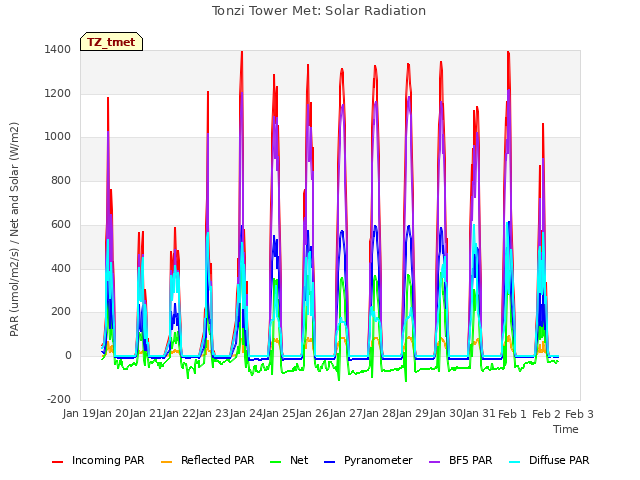Click the y-axis label PAR / Net and Solar
The width and height of the screenshot is (640, 480).
(x=14, y=229)
